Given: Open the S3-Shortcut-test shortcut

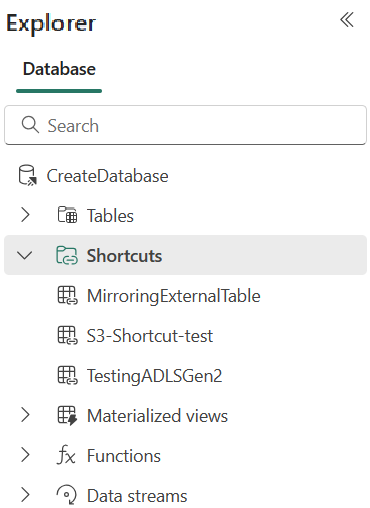Looking at the screenshot, I should tap(150, 336).
